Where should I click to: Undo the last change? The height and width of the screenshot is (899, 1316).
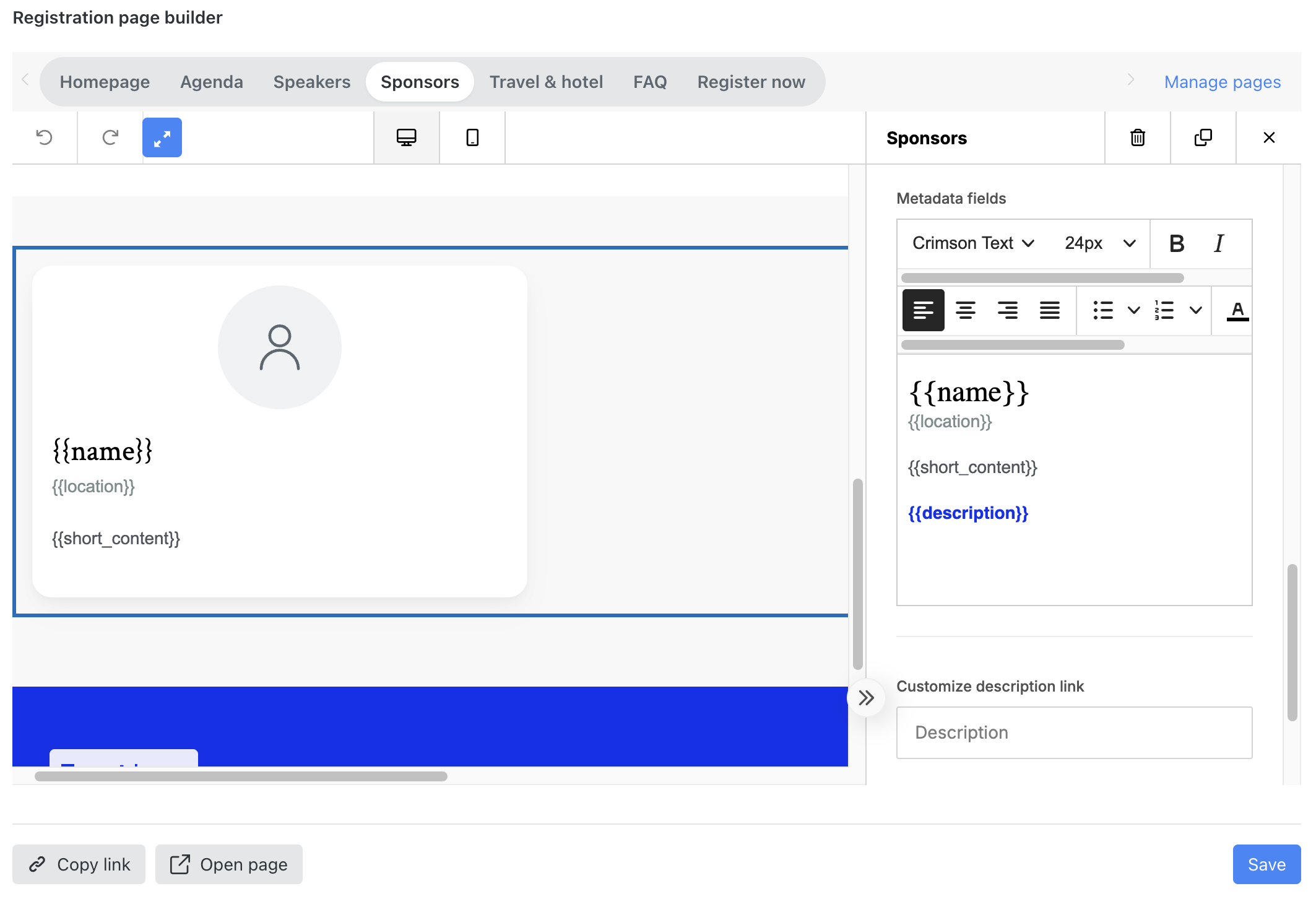click(x=45, y=137)
